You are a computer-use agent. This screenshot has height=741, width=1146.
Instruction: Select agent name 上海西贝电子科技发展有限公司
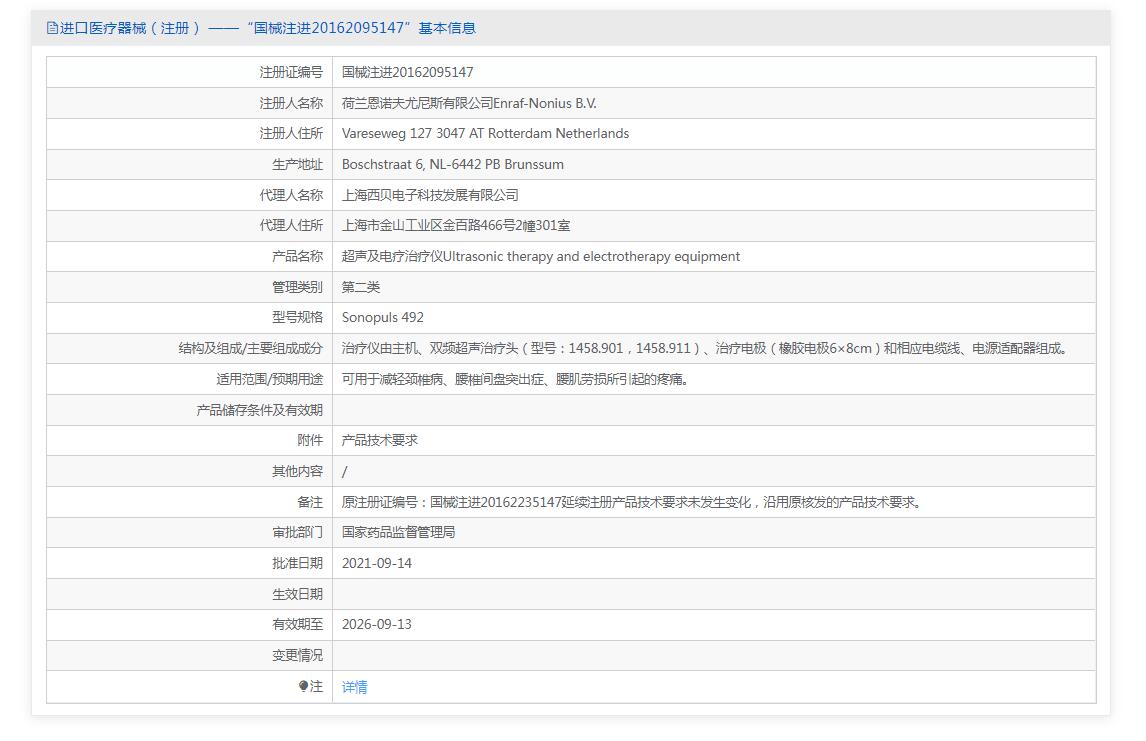click(x=430, y=195)
